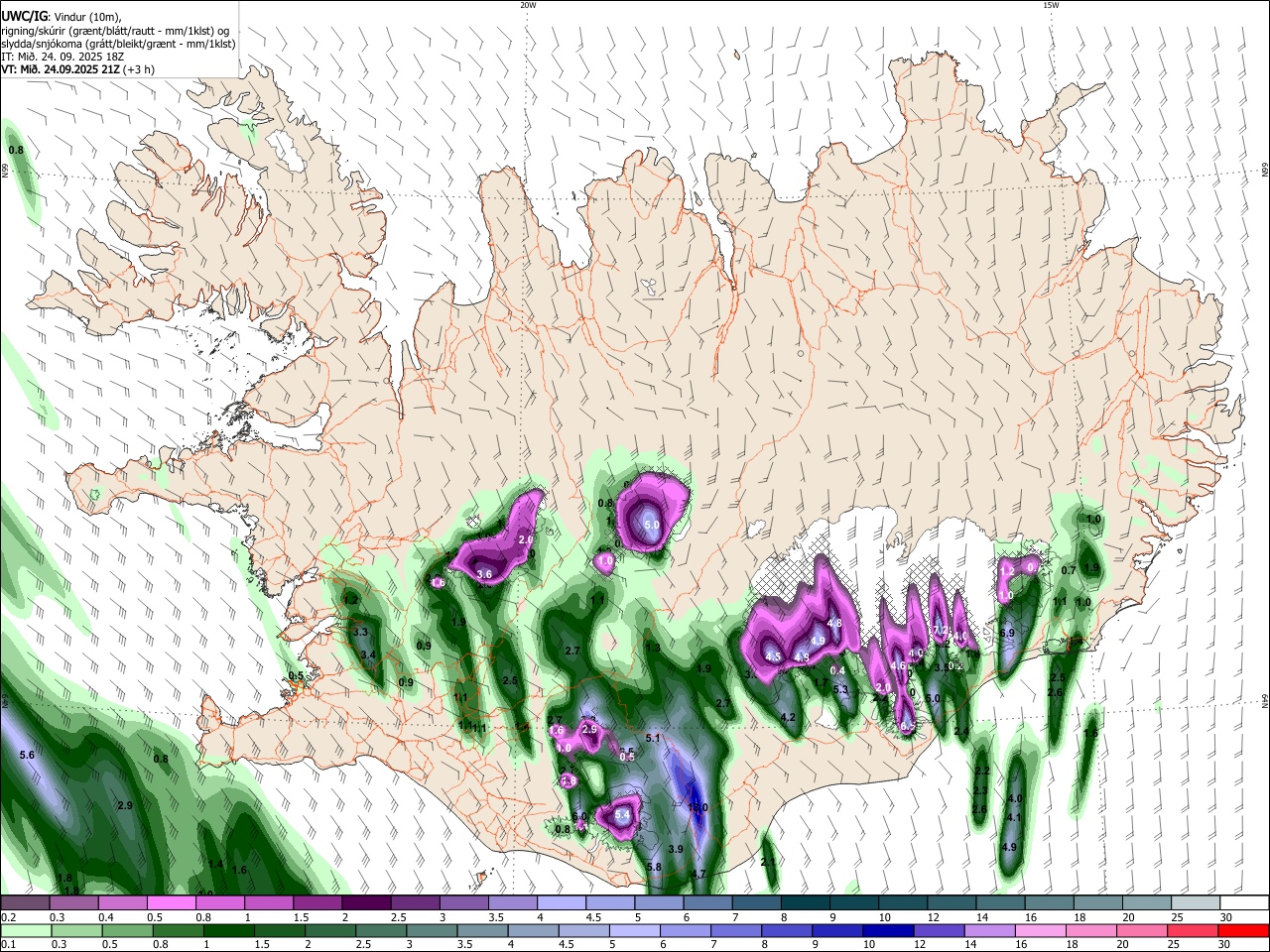Image resolution: width=1270 pixels, height=952 pixels.
Task: Click the 5.3 value south of the glacier
Action: click(840, 689)
